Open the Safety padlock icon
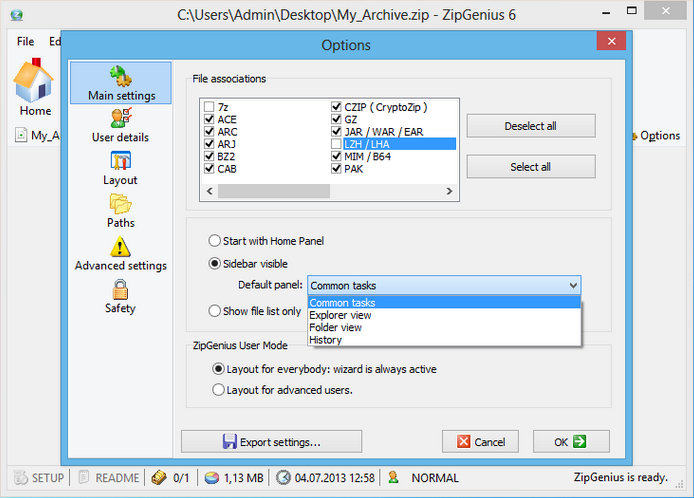Screen dimensions: 694x498 point(120,290)
